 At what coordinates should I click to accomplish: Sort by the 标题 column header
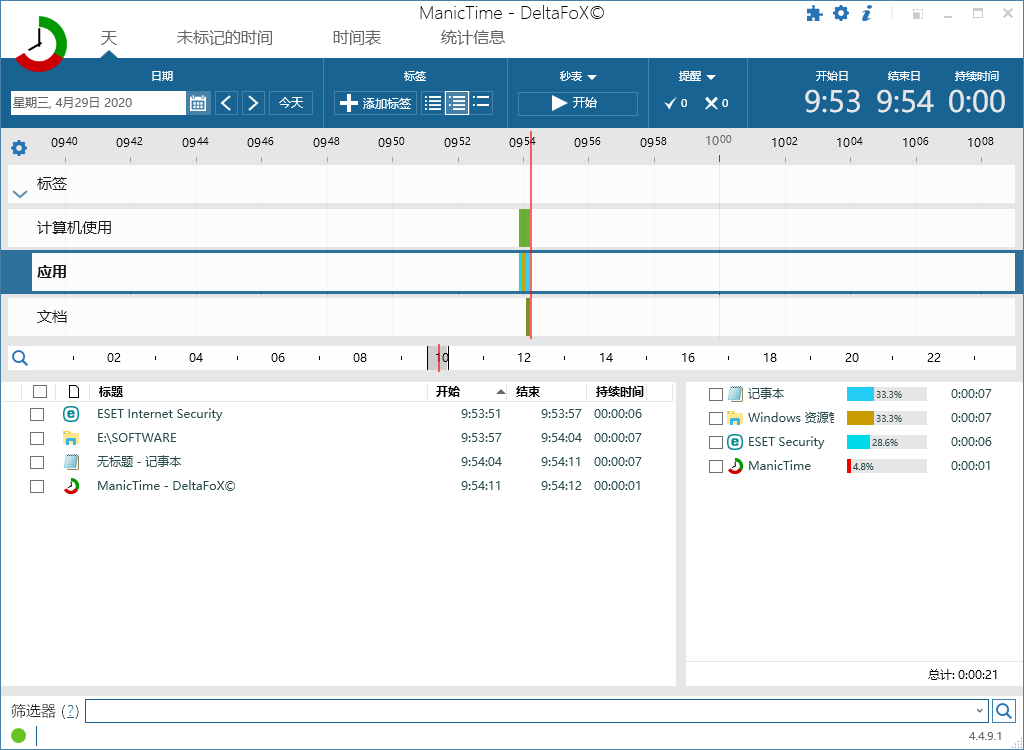pos(258,391)
